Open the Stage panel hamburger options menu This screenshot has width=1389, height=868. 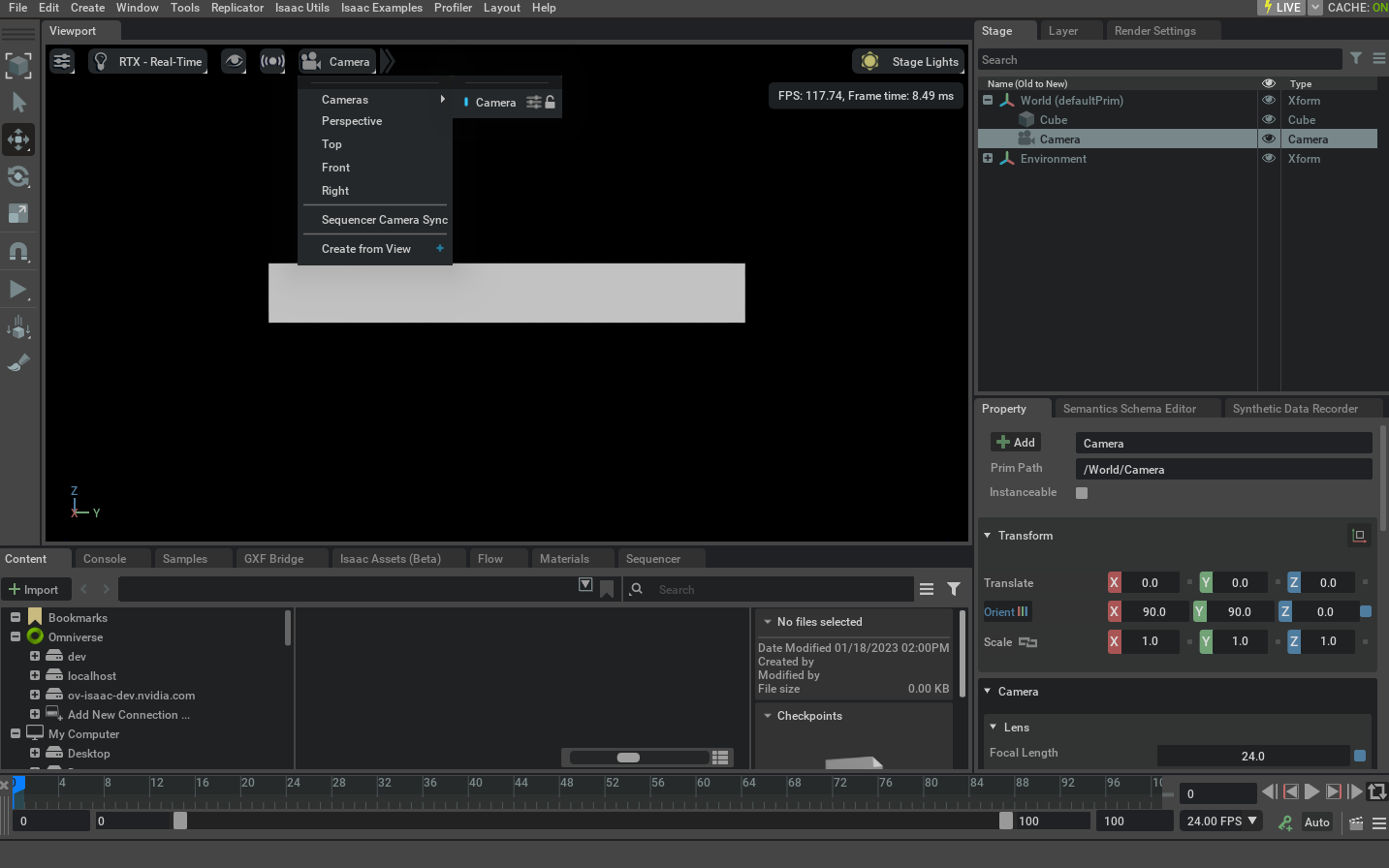pos(1378,59)
